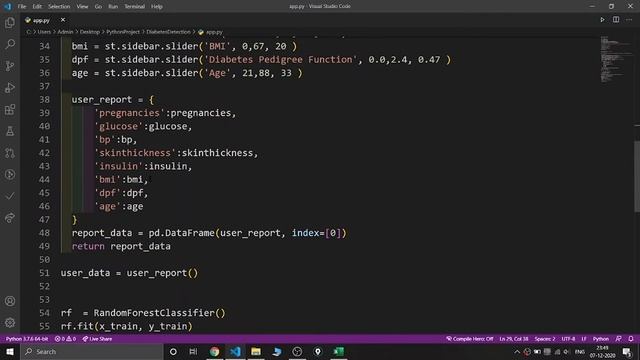Click Desktop in the breadcrumb path
Viewport: 640px width, 360px height.
(x=90, y=32)
